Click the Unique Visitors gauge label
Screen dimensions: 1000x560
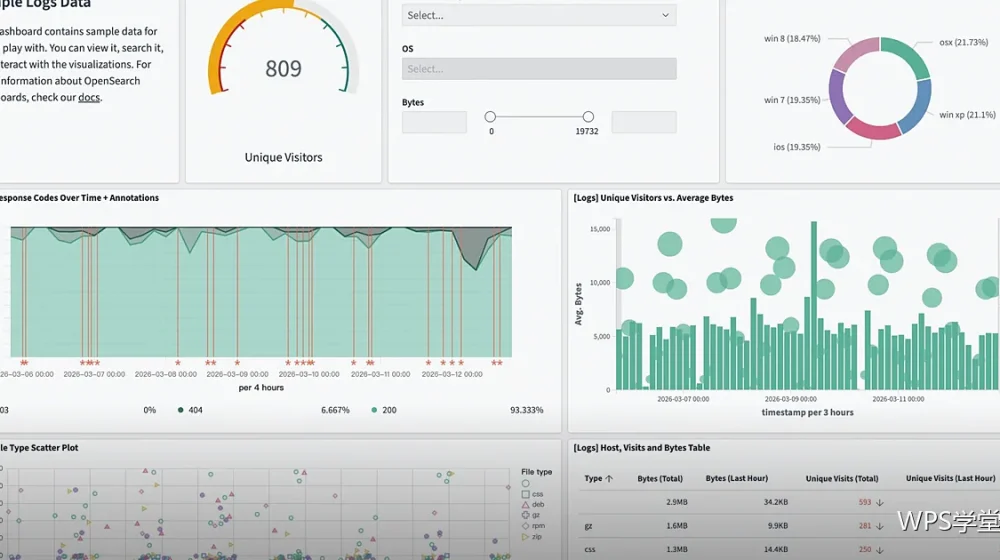[x=283, y=158]
